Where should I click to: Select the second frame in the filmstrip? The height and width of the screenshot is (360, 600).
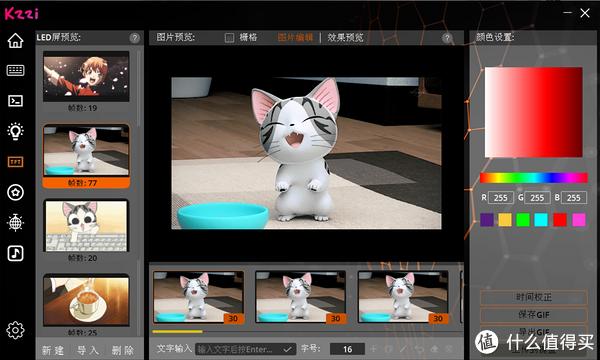[301, 297]
